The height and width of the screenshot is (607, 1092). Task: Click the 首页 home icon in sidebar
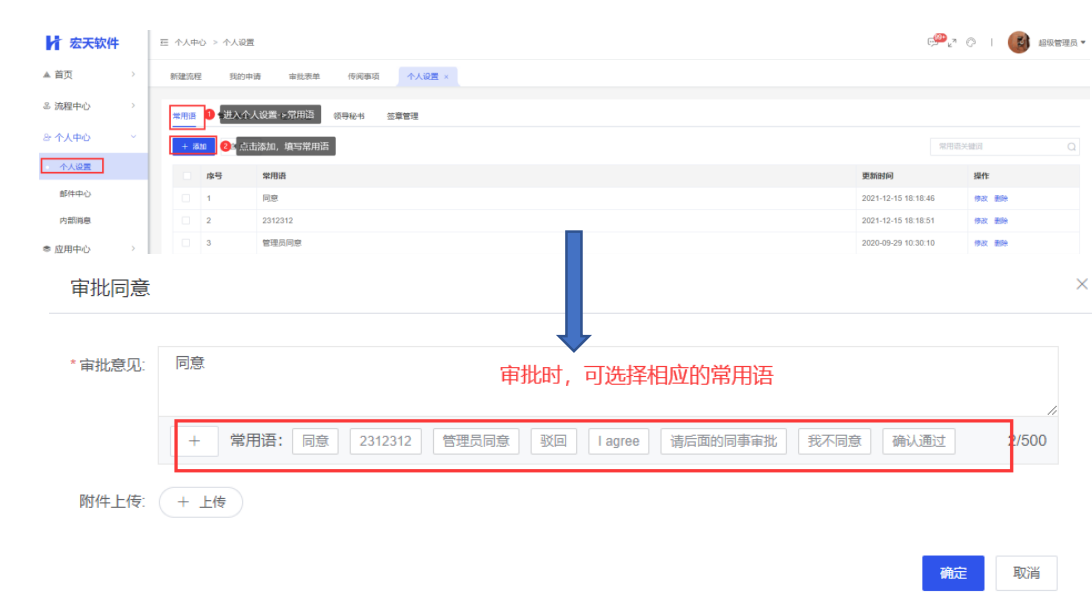47,74
